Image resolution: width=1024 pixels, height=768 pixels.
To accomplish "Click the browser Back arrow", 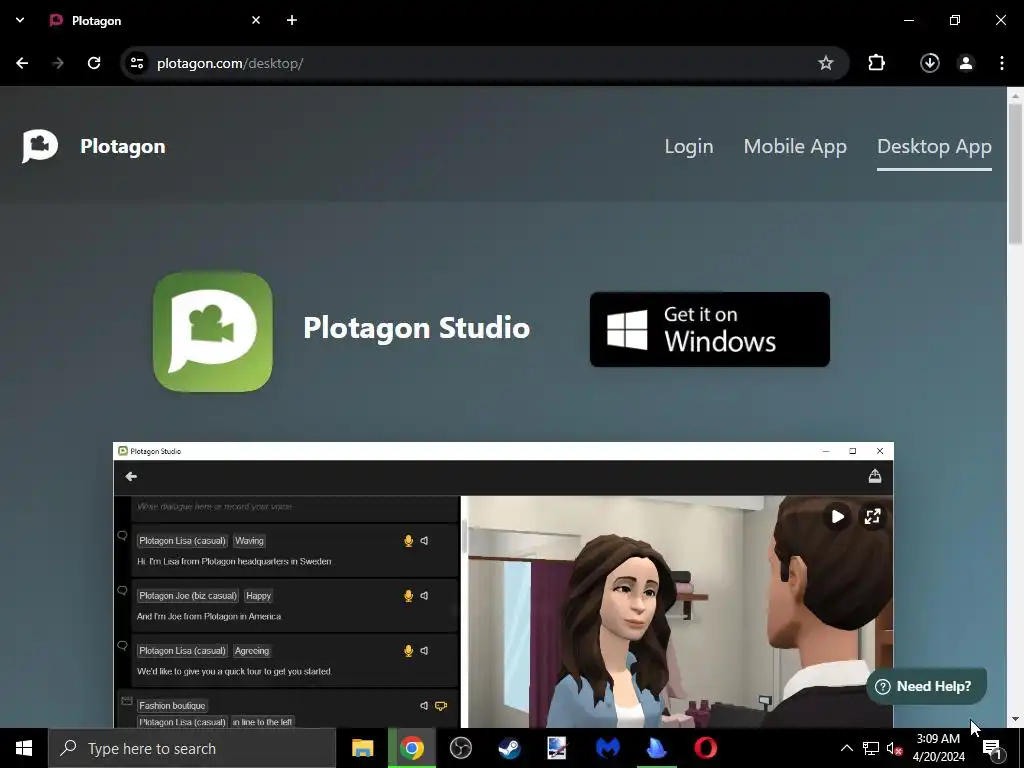I will click(22, 63).
